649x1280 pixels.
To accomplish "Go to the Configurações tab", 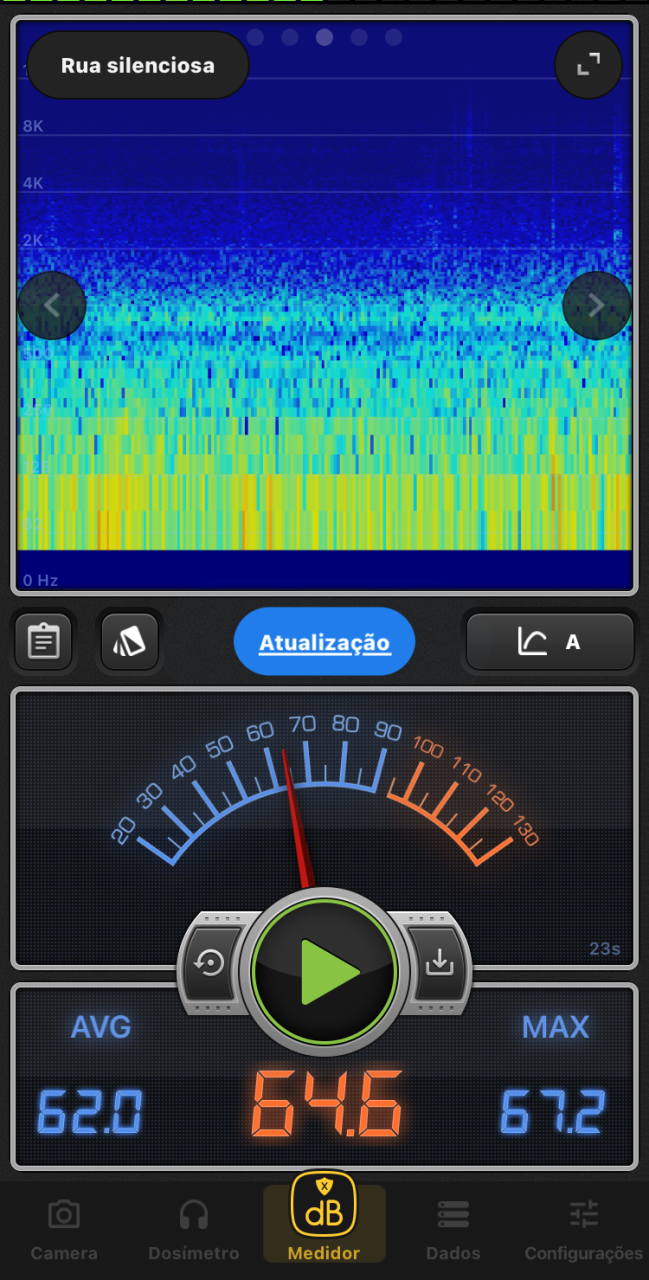I will [584, 1230].
